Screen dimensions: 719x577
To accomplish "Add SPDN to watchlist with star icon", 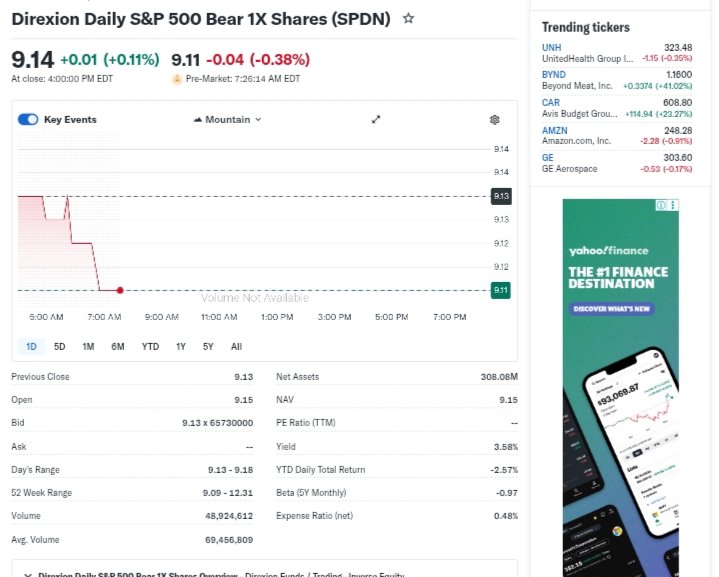I will click(x=408, y=19).
